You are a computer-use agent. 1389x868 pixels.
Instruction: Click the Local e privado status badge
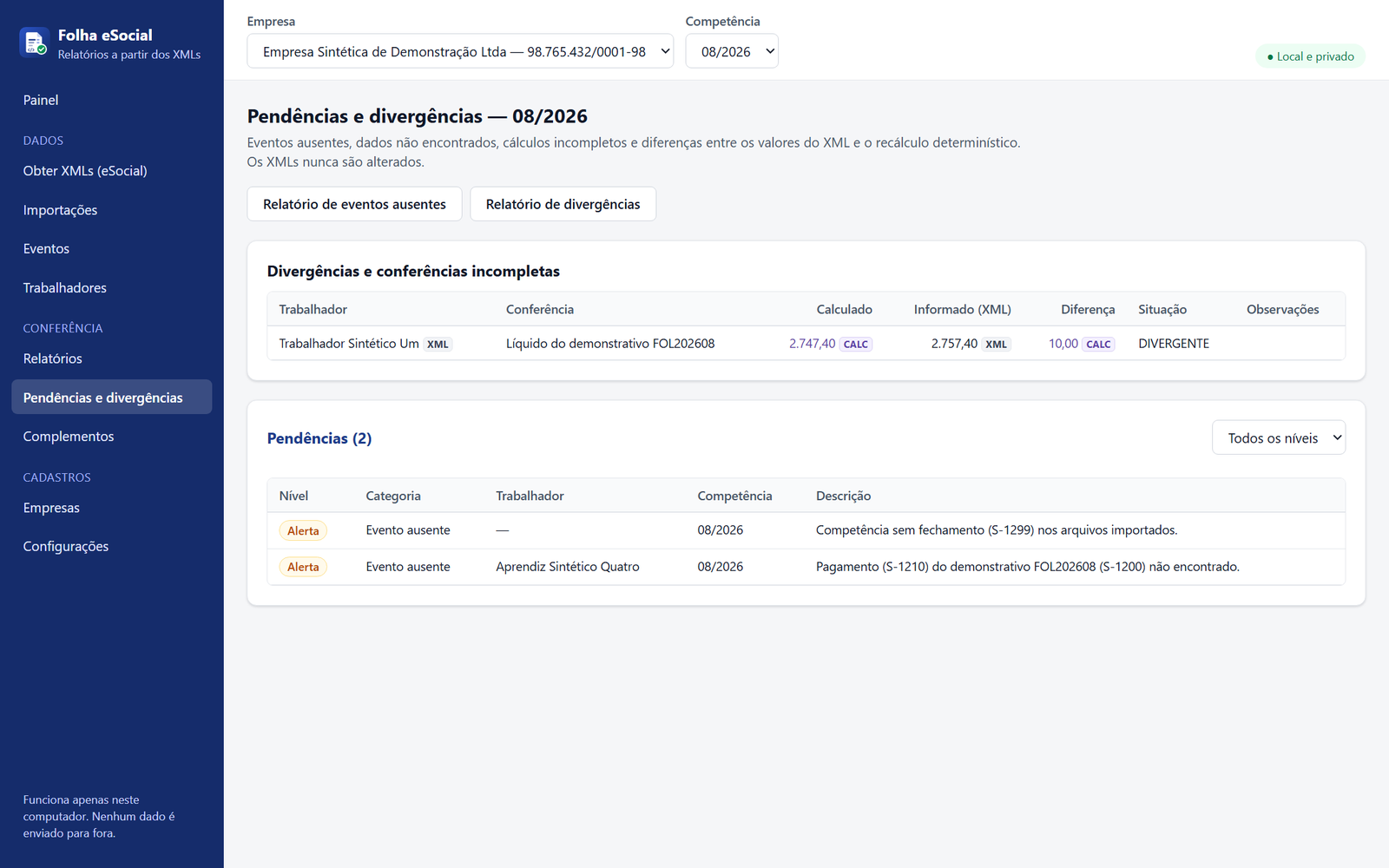pyautogui.click(x=1310, y=56)
